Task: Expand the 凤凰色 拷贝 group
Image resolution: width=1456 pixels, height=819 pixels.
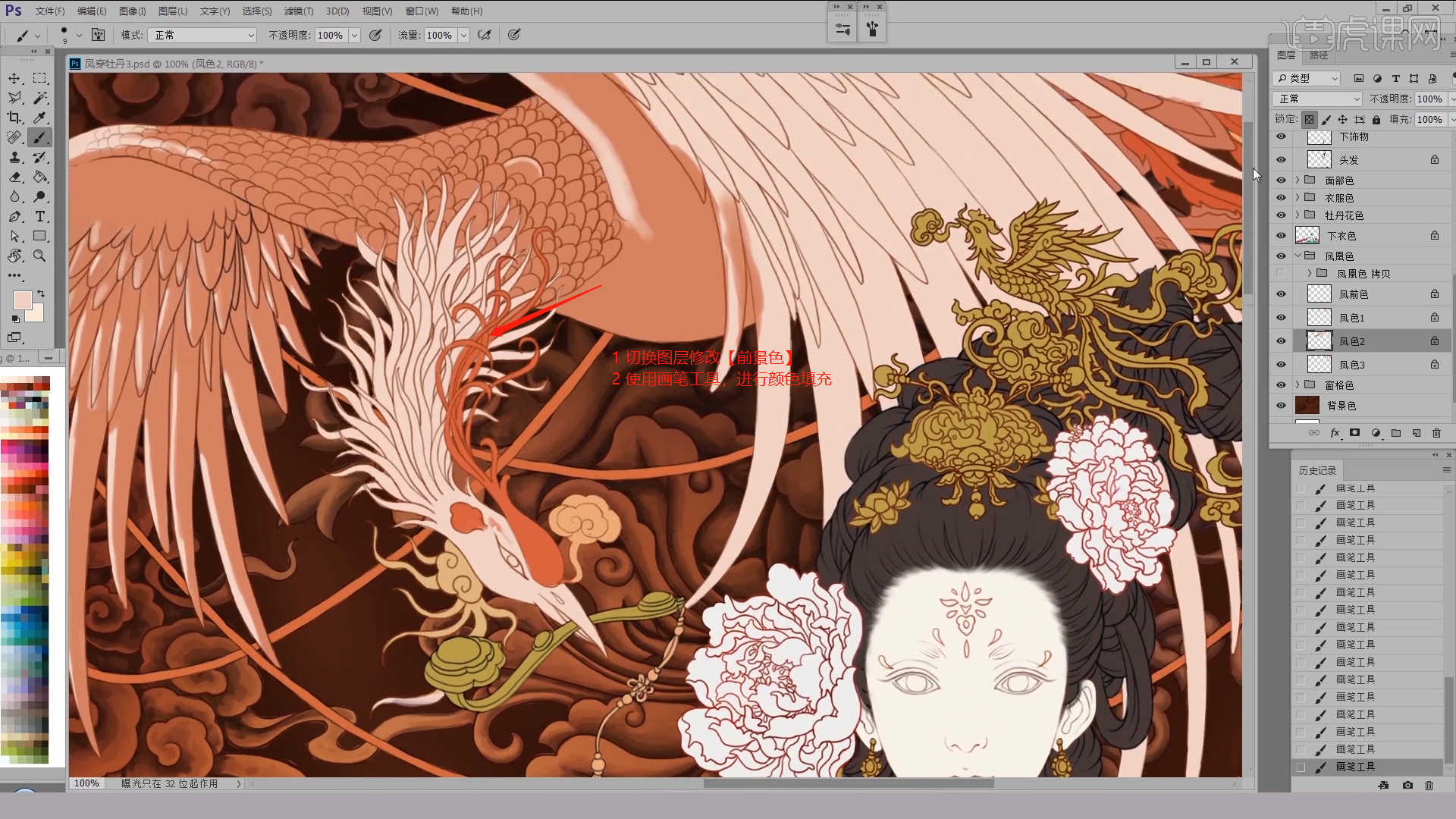Action: coord(1310,274)
